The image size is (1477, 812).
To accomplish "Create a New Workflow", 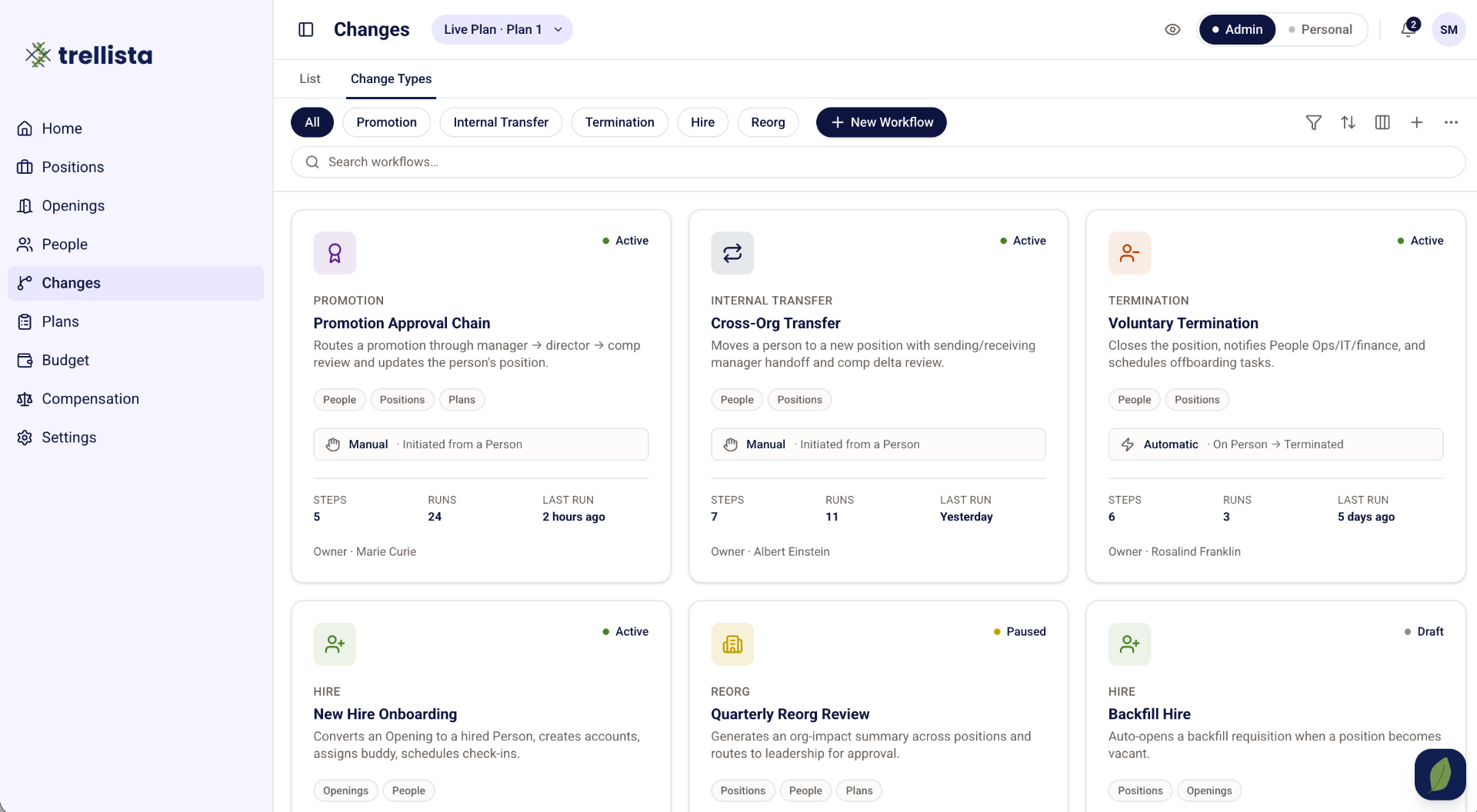I will pos(881,122).
